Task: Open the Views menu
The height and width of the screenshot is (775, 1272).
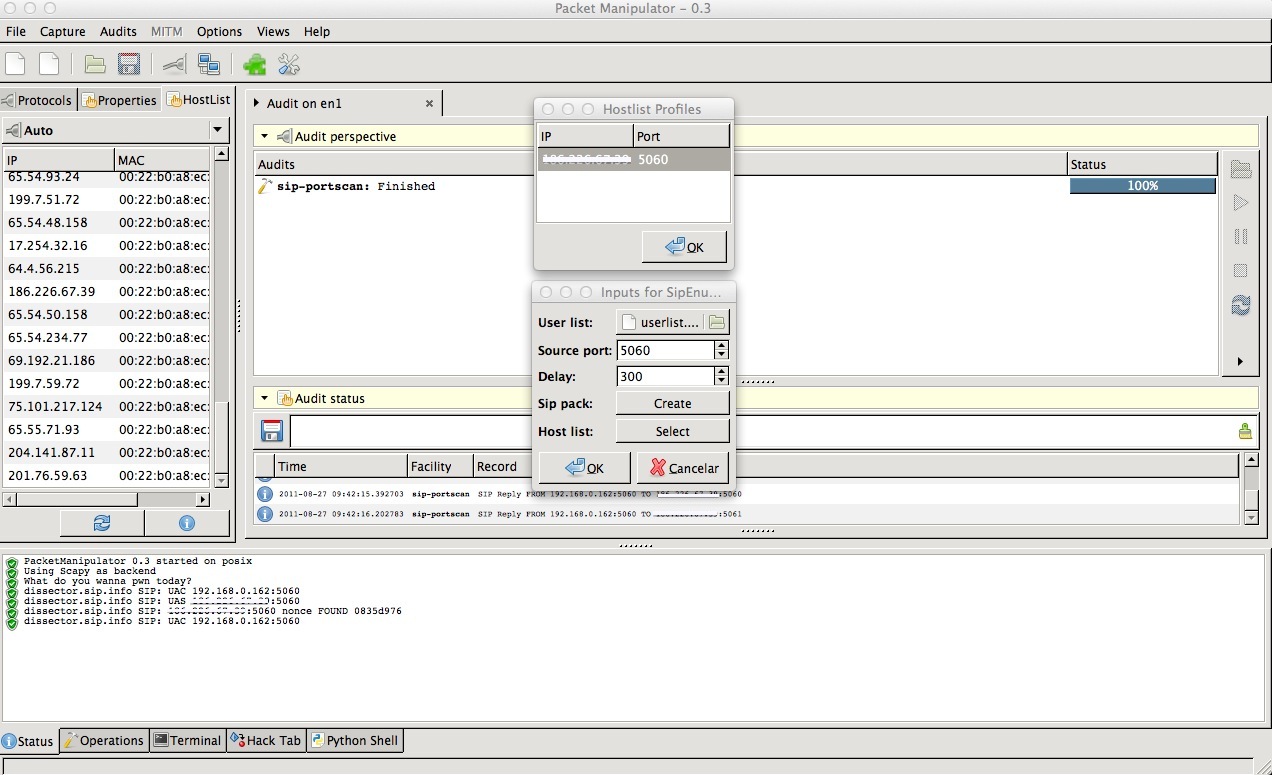Action: click(273, 31)
